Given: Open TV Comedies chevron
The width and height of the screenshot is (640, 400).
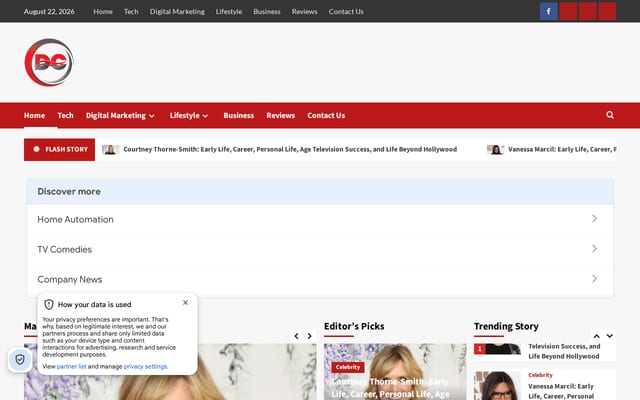Looking at the screenshot, I should click(594, 249).
